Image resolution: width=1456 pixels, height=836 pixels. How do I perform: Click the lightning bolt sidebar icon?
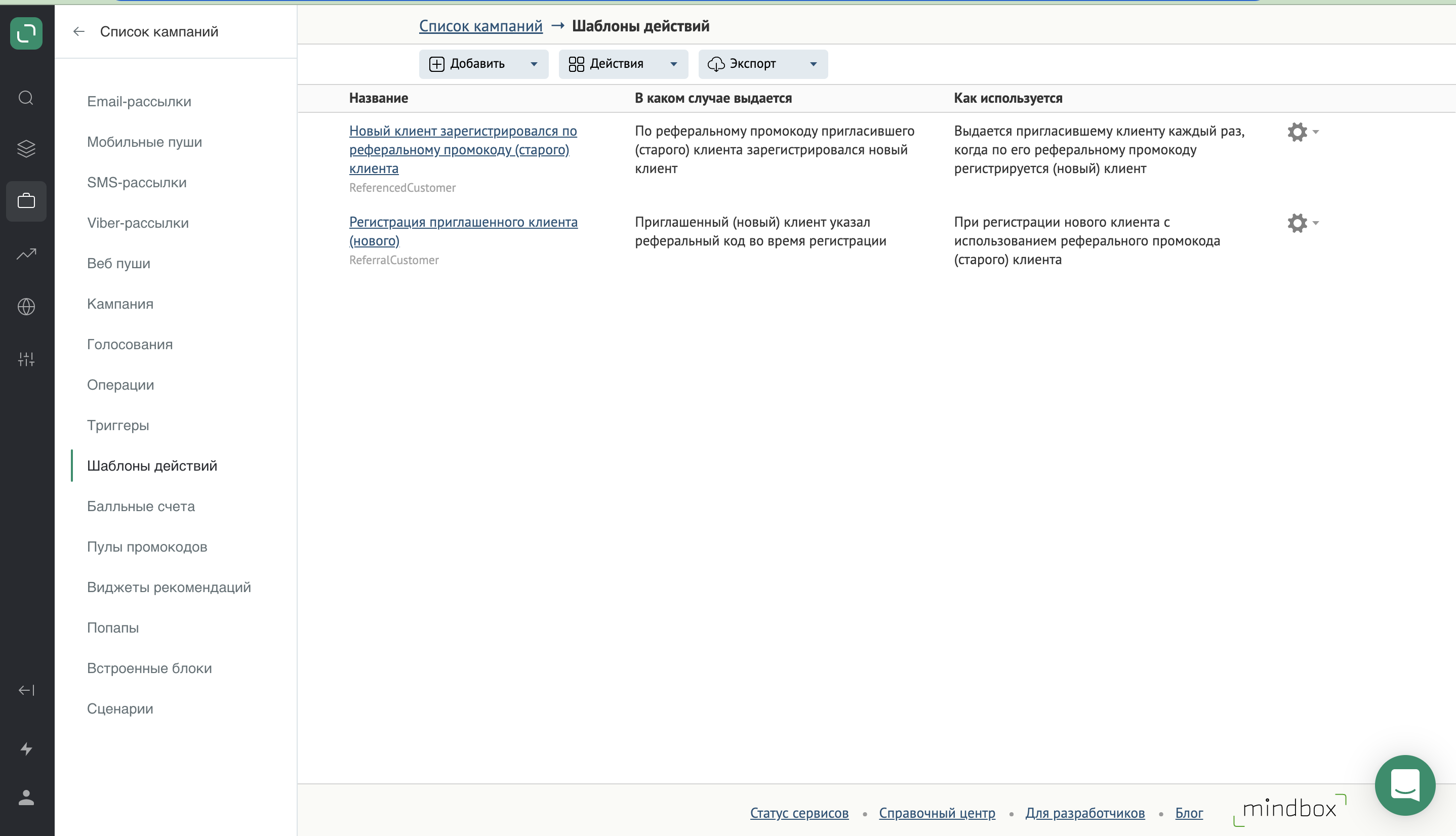[26, 749]
